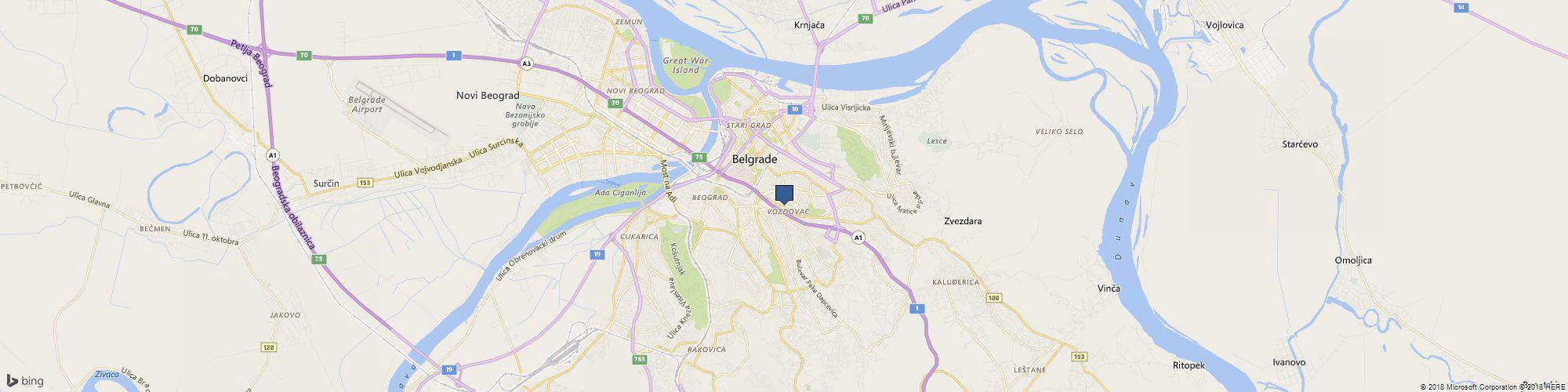Open the Microsoft Corporation copyright notice
This screenshot has width=1568, height=392.
click(1468, 387)
